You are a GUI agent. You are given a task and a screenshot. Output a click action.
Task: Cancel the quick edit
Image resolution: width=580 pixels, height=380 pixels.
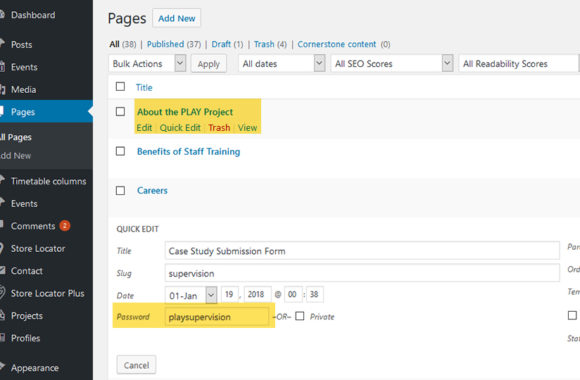point(136,365)
